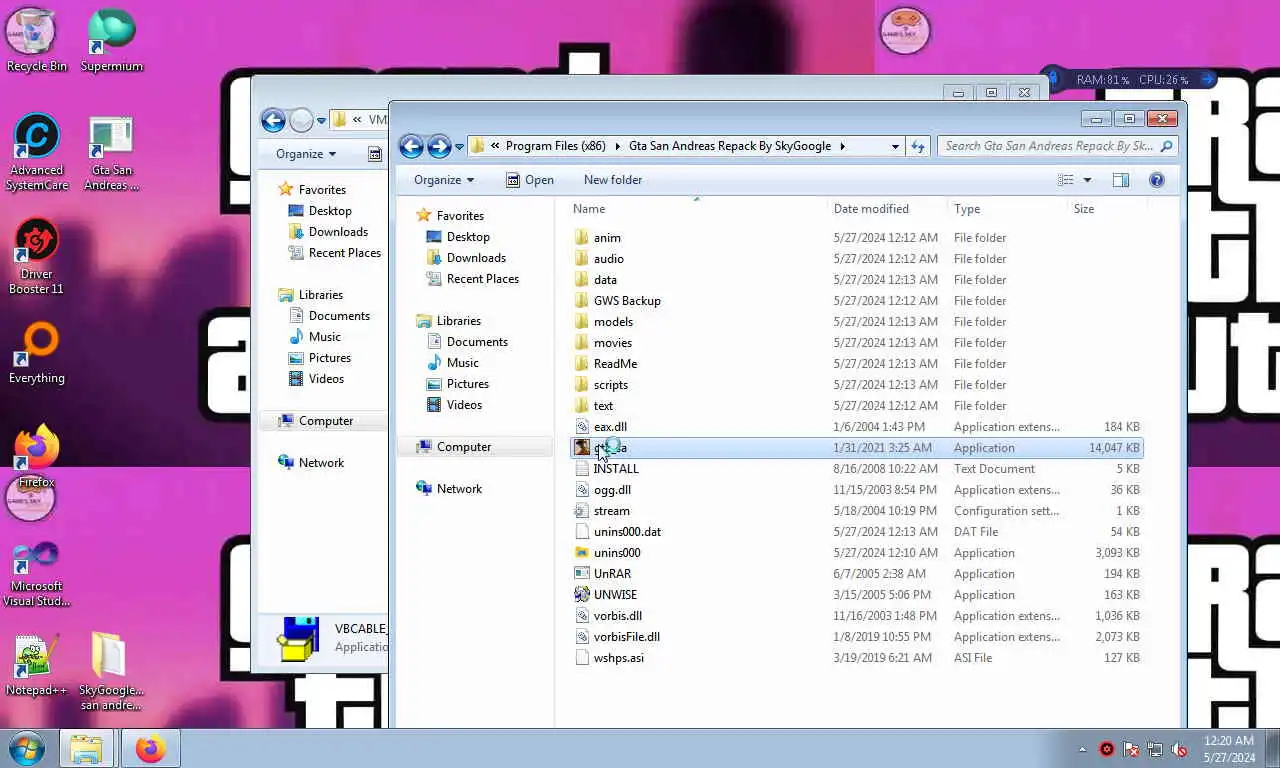Open the Organize dropdown in front window
This screenshot has height=768, width=1280.
[444, 180]
